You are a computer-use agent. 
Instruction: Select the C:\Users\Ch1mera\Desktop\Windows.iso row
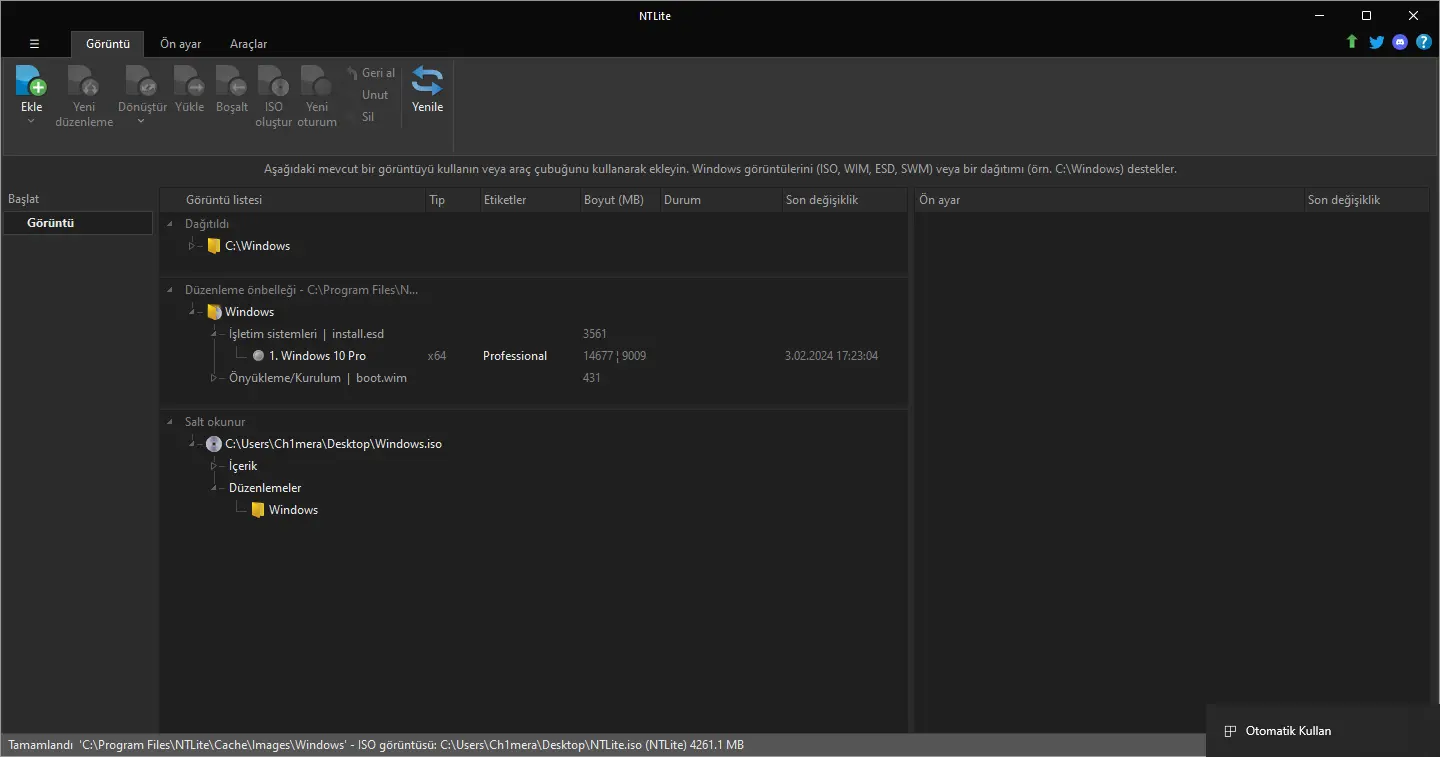point(533,444)
